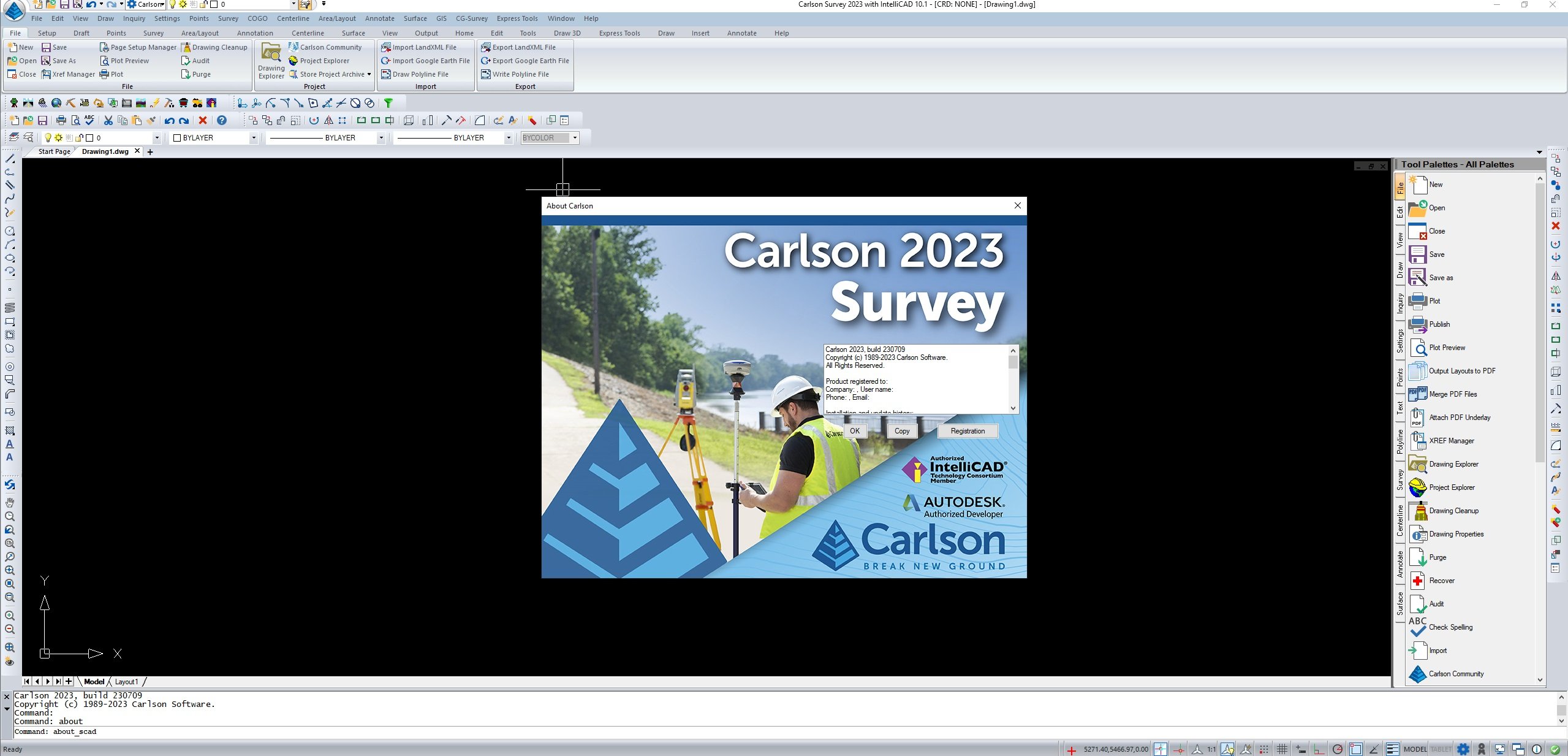Click the Project Explorer helmet icon in palette

click(1417, 487)
